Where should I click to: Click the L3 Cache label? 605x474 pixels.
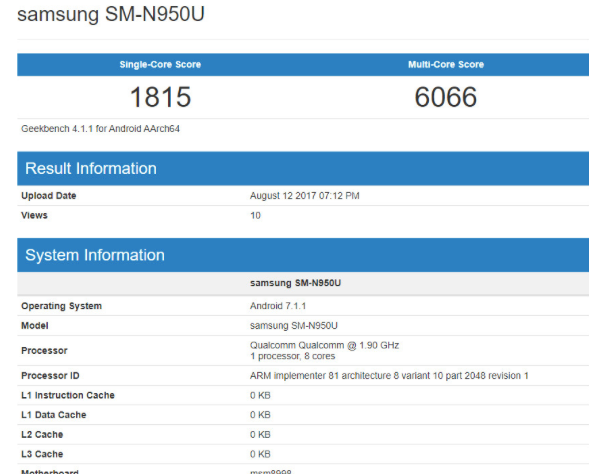42,454
